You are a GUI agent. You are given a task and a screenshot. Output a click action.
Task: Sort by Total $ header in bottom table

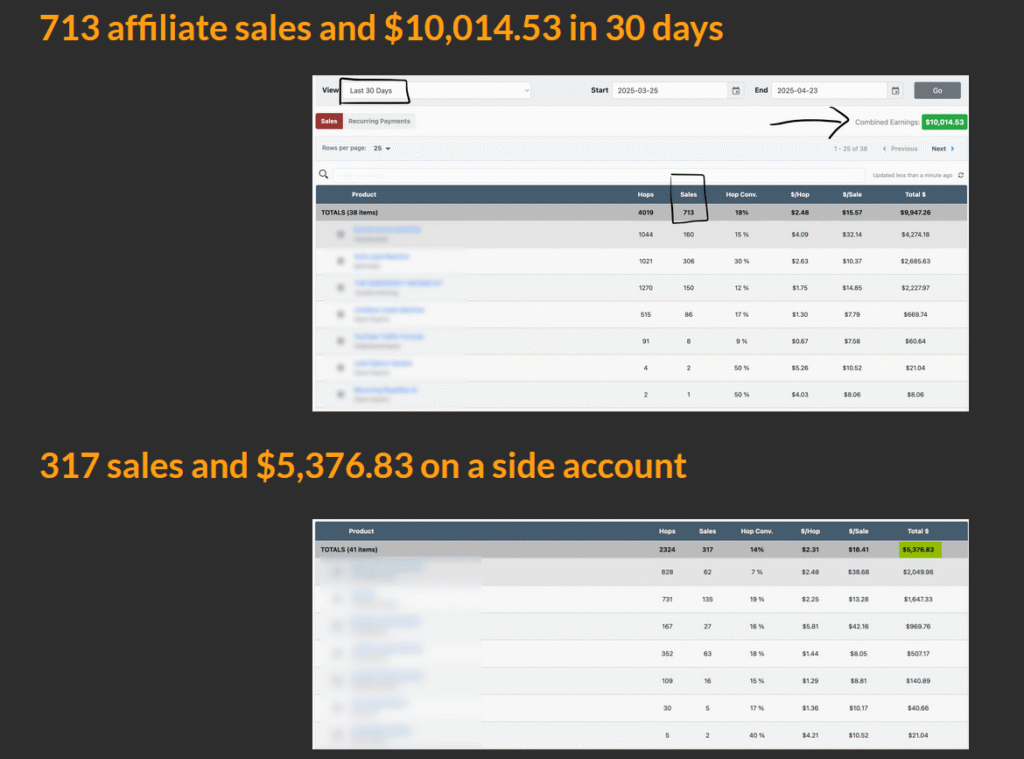[916, 531]
